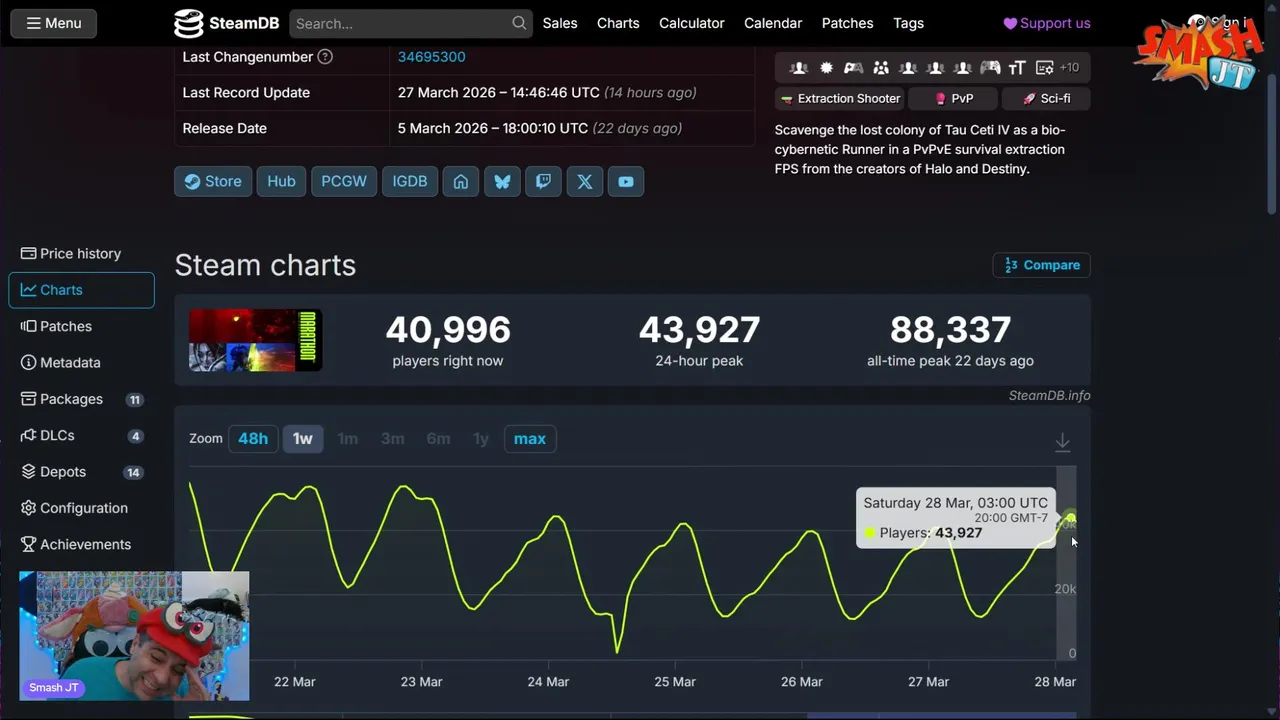Set chart zoom to 3m
The height and width of the screenshot is (720, 1280).
pyautogui.click(x=392, y=439)
